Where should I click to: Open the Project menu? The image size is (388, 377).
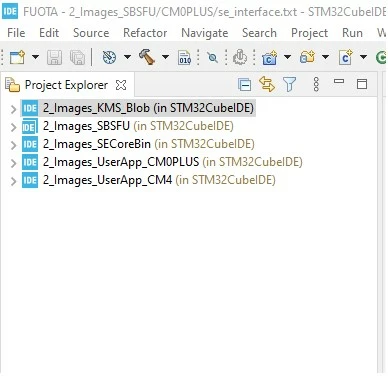[x=309, y=33]
